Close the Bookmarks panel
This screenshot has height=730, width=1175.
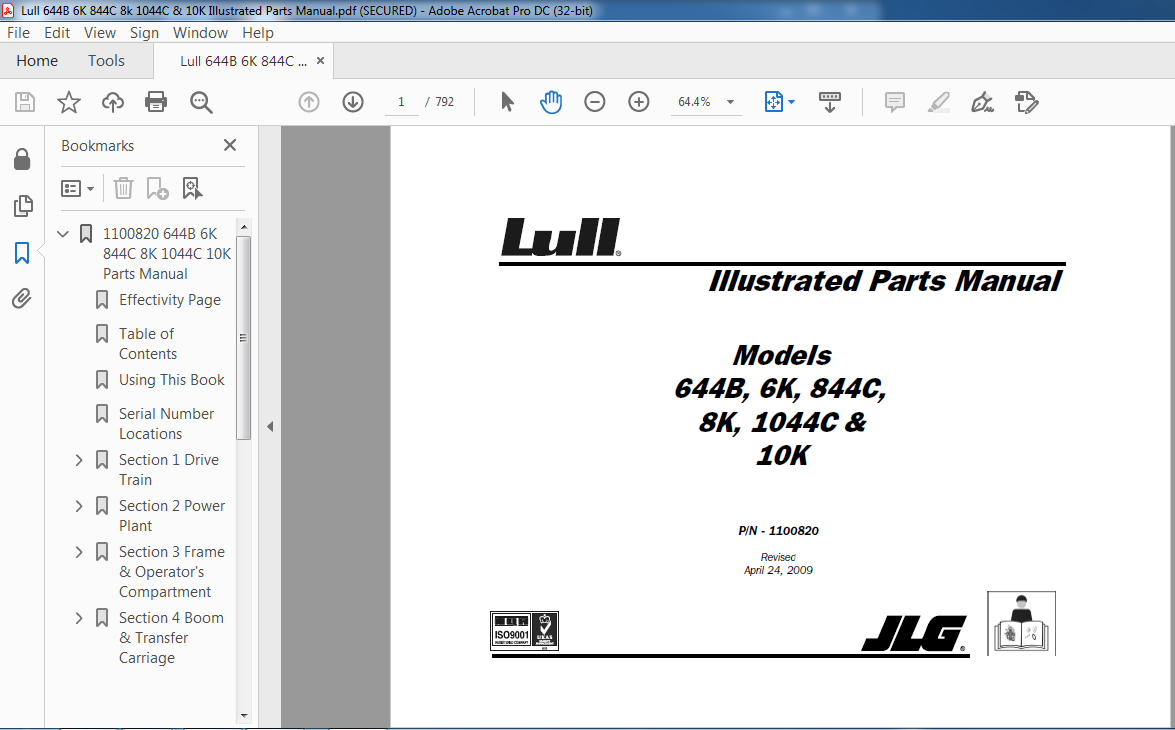coord(230,145)
